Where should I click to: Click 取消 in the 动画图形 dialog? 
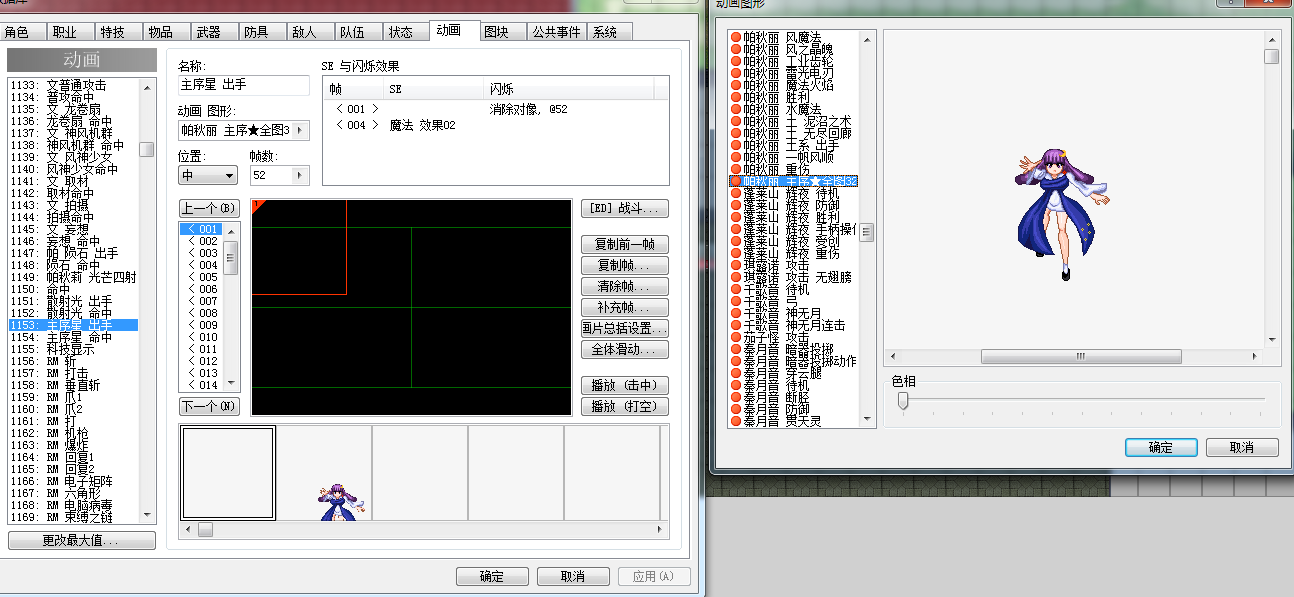tap(1242, 447)
